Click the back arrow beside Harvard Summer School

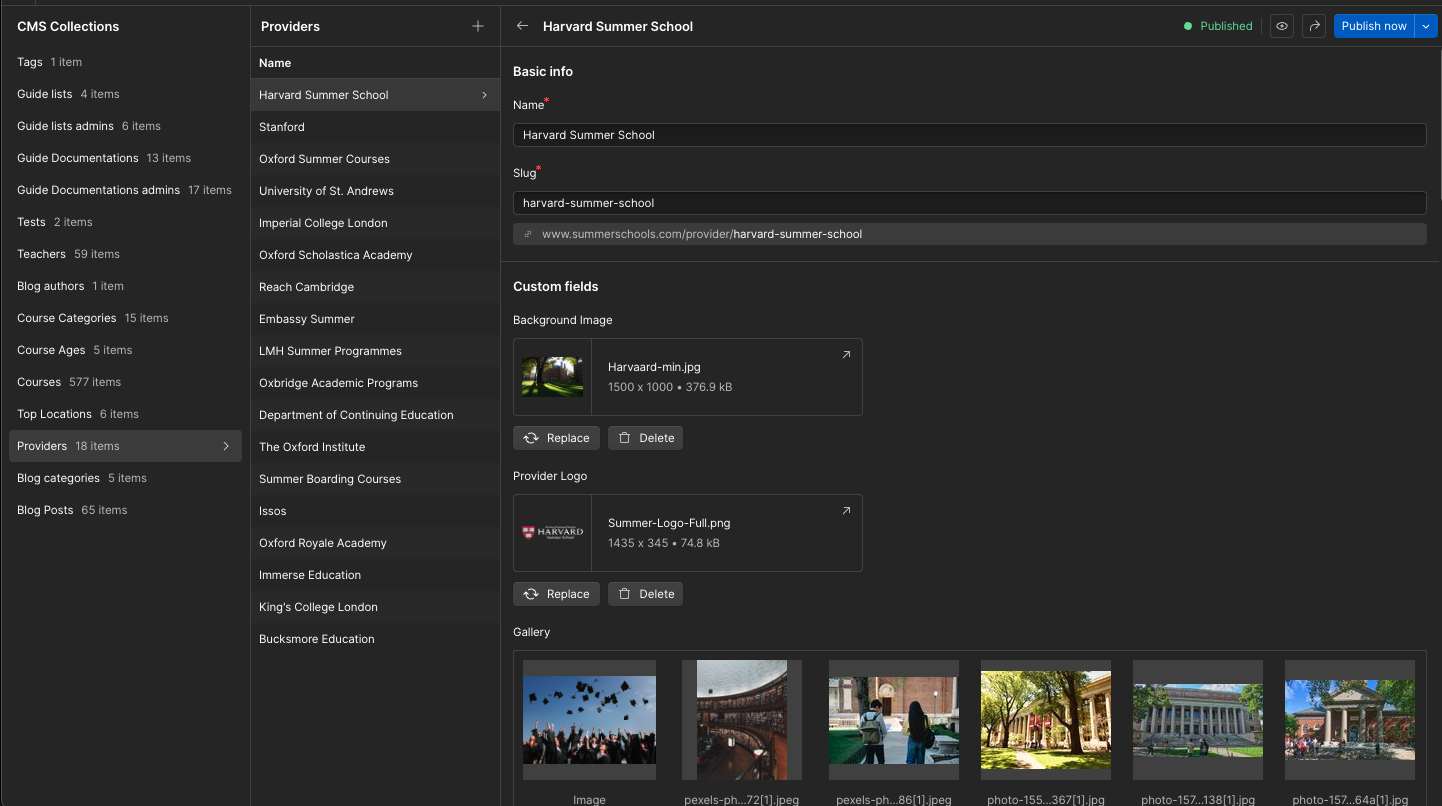522,26
